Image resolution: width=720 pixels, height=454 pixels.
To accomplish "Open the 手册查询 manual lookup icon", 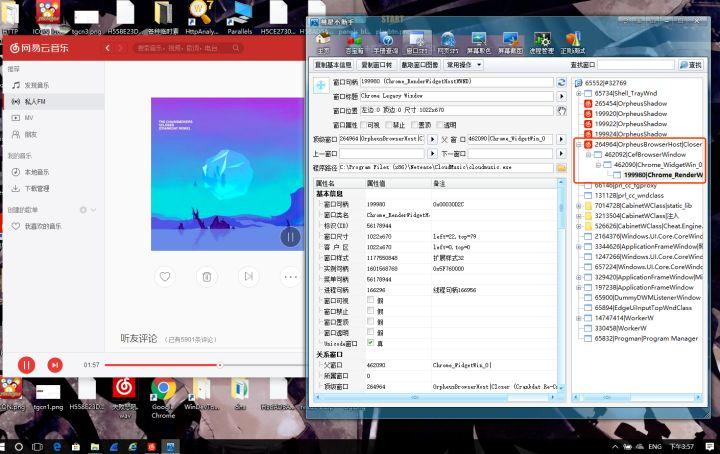I will (x=385, y=43).
